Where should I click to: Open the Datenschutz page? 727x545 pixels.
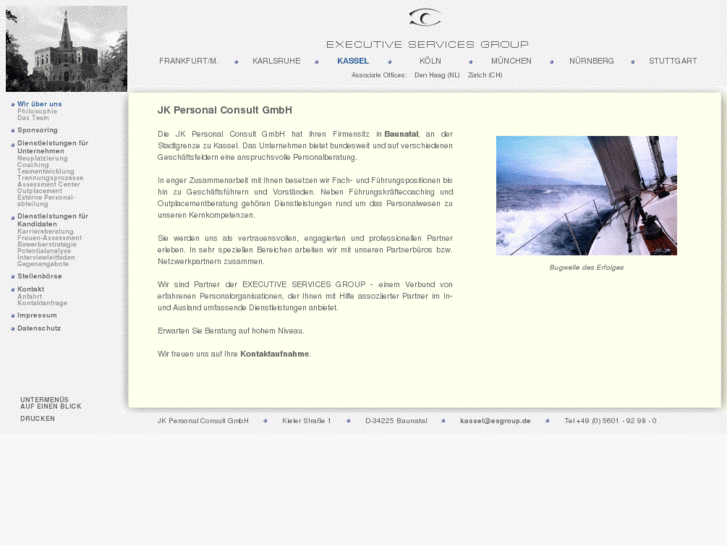39,328
